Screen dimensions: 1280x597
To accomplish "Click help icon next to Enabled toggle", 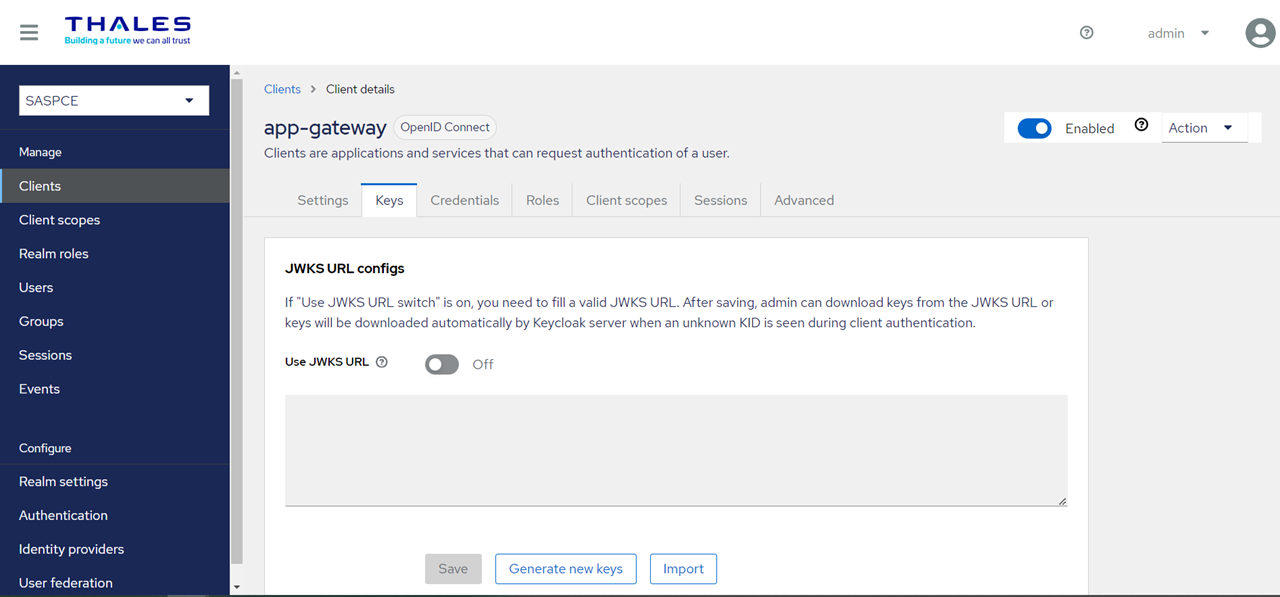I will (x=1141, y=126).
